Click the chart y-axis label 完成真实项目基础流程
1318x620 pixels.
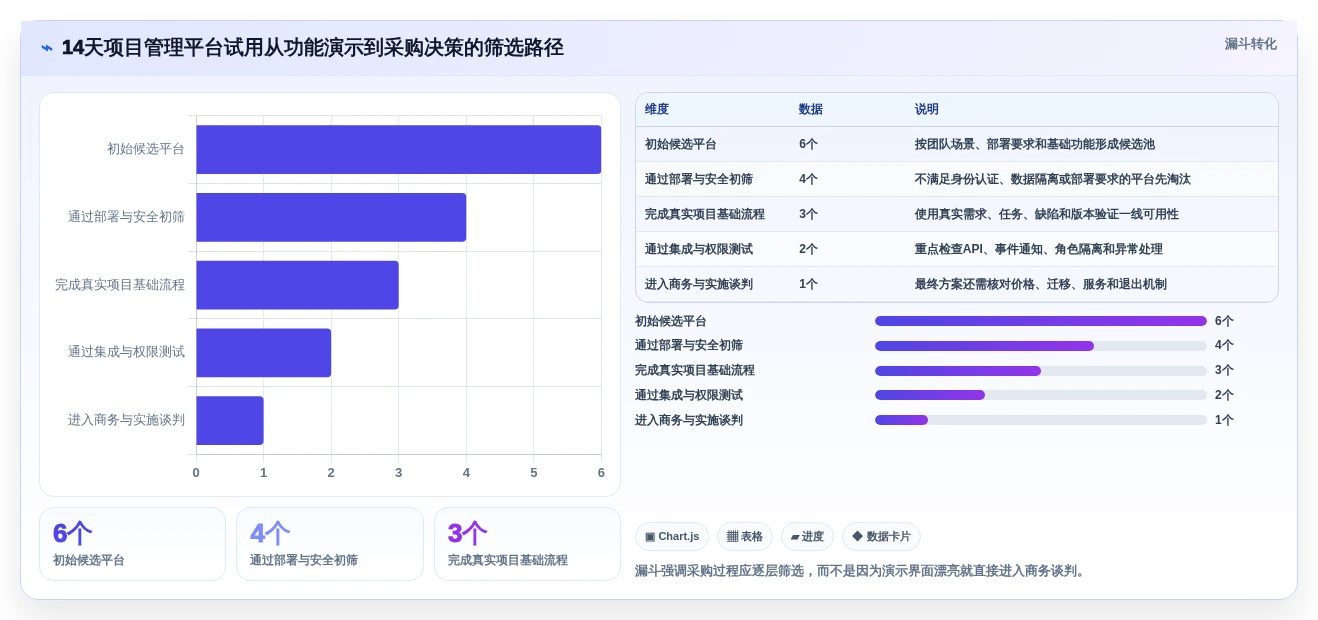click(x=120, y=285)
